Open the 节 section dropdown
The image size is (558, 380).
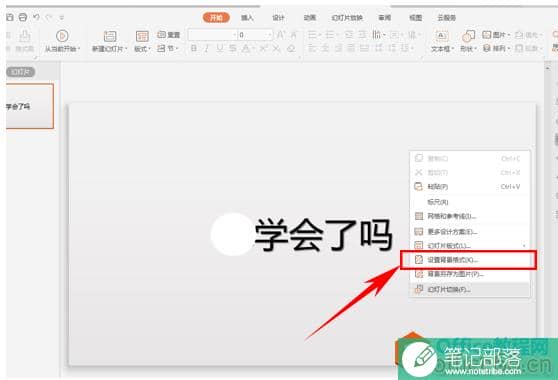(168, 48)
